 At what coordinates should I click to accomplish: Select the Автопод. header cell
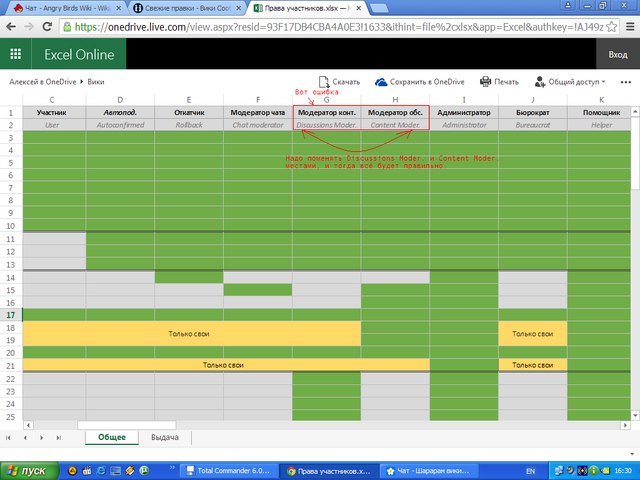120,113
